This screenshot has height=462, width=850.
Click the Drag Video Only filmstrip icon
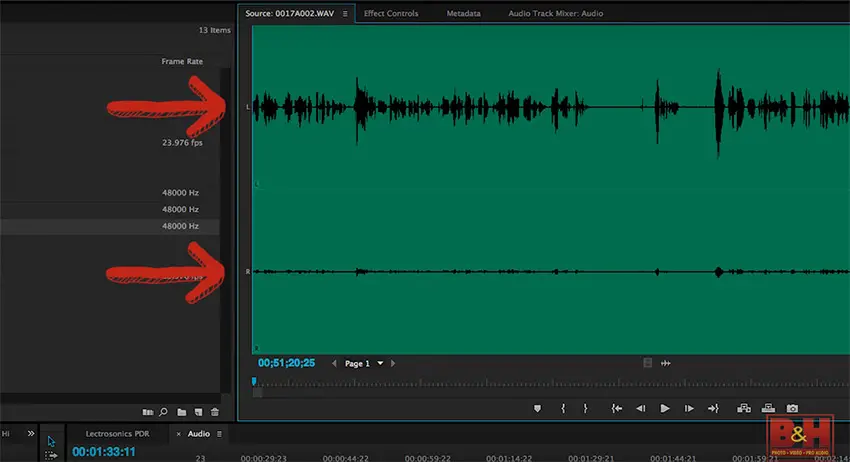tap(648, 363)
